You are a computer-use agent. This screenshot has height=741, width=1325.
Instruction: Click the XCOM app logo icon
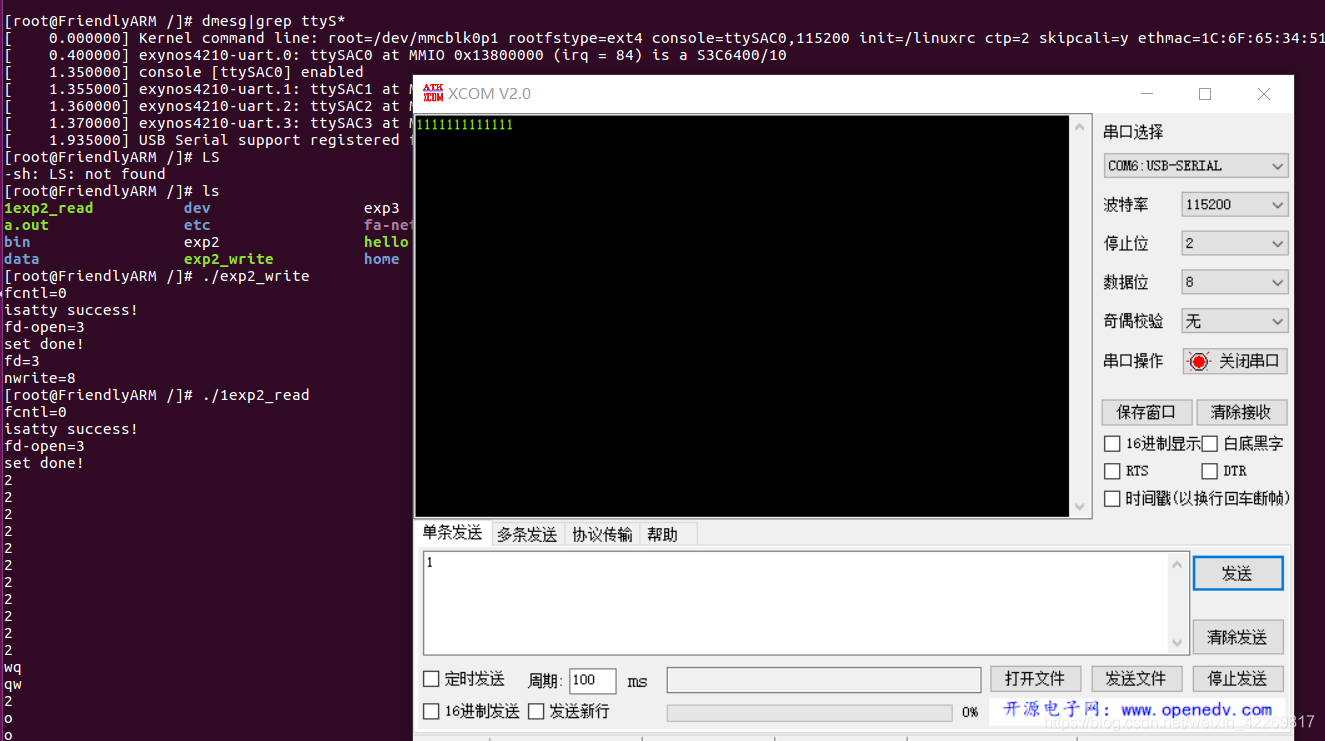click(x=432, y=94)
